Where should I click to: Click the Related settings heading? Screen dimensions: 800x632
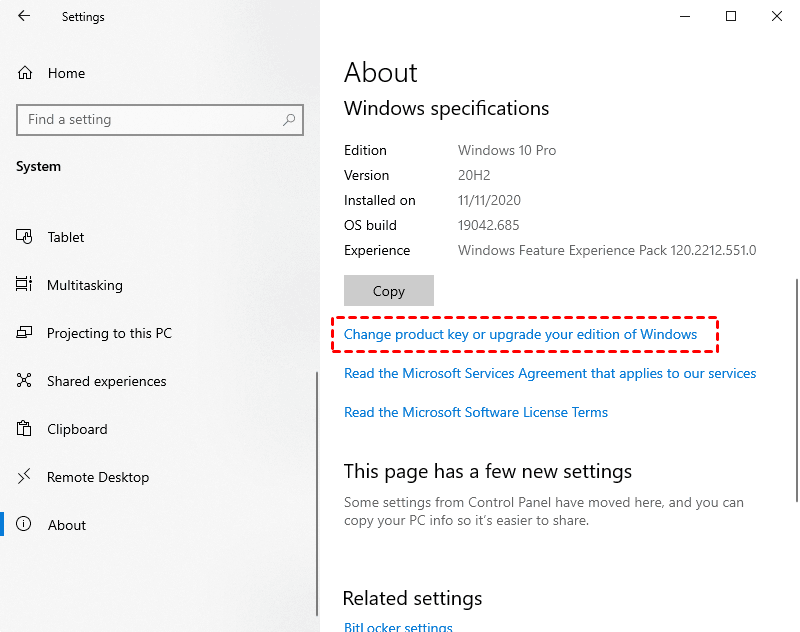click(412, 598)
